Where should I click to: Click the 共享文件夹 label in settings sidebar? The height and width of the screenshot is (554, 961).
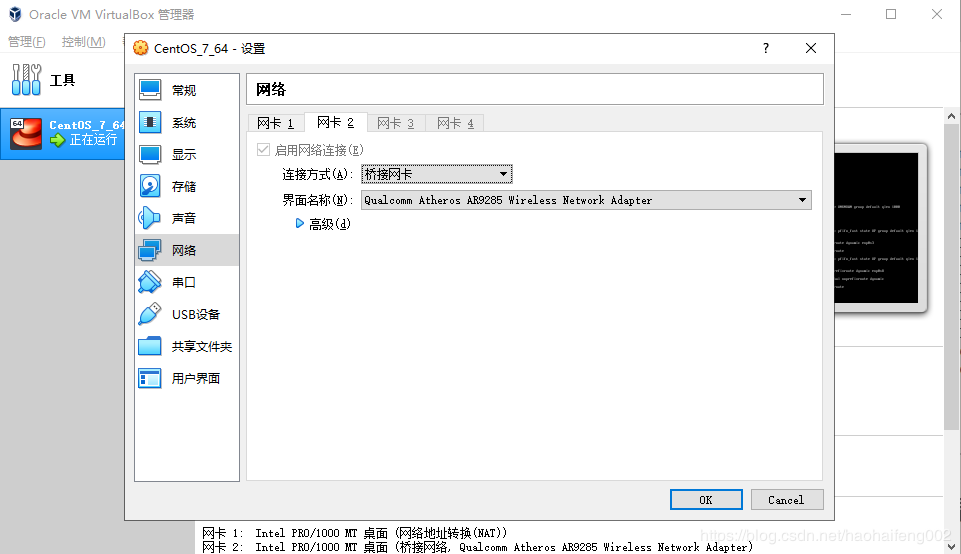tap(202, 346)
